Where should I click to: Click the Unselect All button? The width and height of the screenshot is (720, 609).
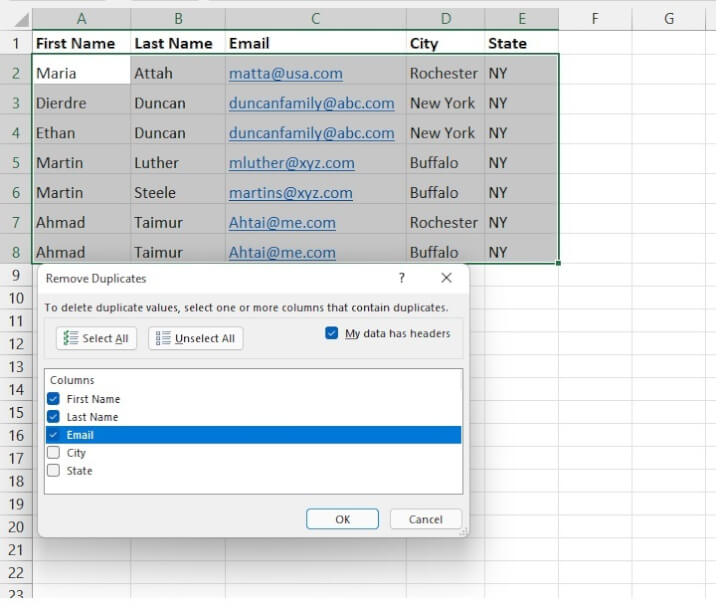pyautogui.click(x=196, y=338)
